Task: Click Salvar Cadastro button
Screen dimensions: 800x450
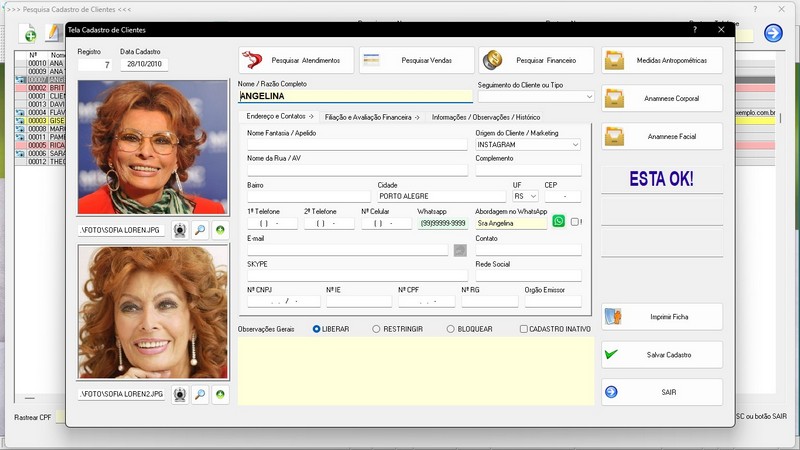Action: [x=662, y=355]
